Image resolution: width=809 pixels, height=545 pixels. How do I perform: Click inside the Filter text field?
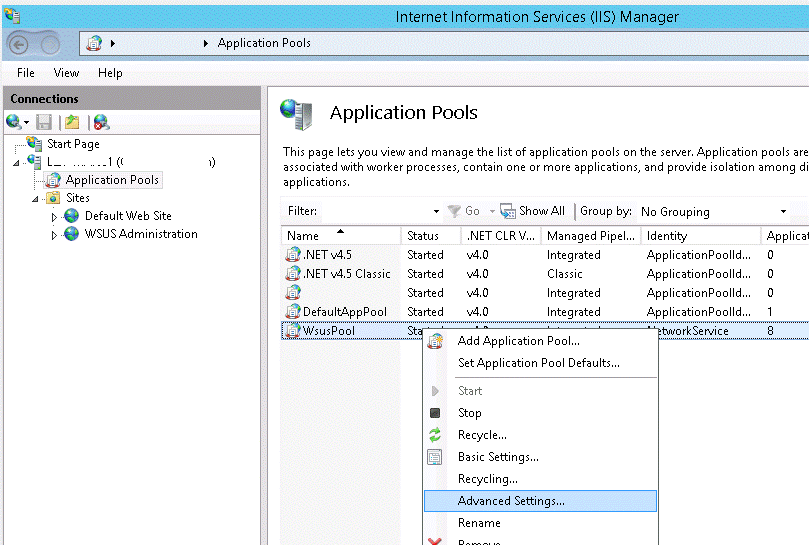375,211
